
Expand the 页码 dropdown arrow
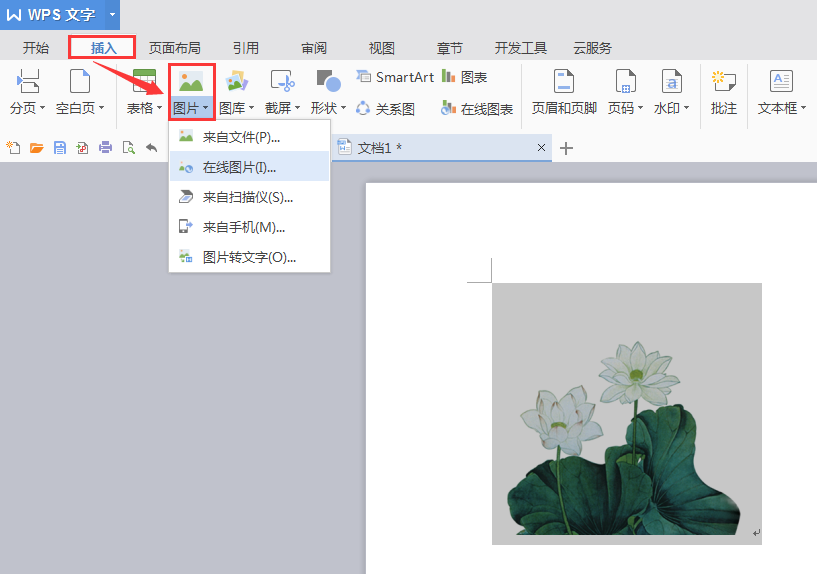coord(640,108)
